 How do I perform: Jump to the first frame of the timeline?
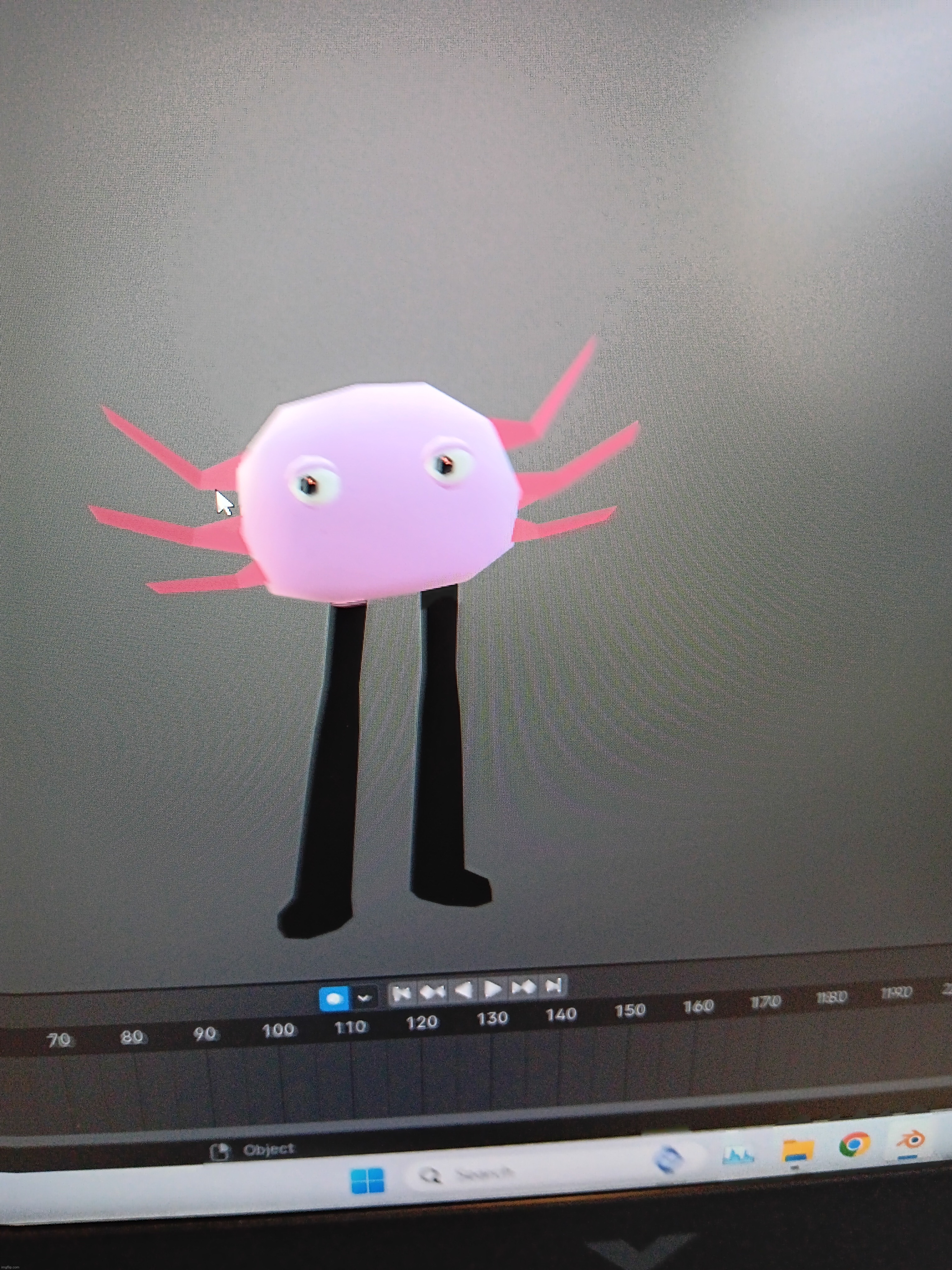[x=402, y=993]
